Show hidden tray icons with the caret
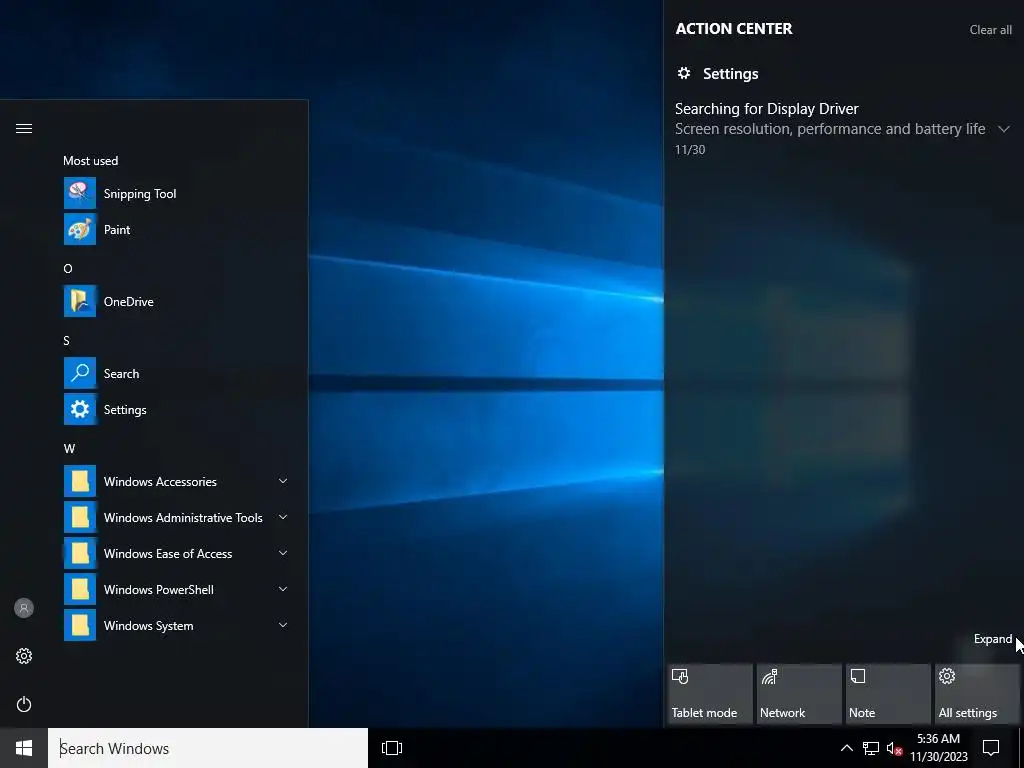This screenshot has height=768, width=1024. coord(846,748)
